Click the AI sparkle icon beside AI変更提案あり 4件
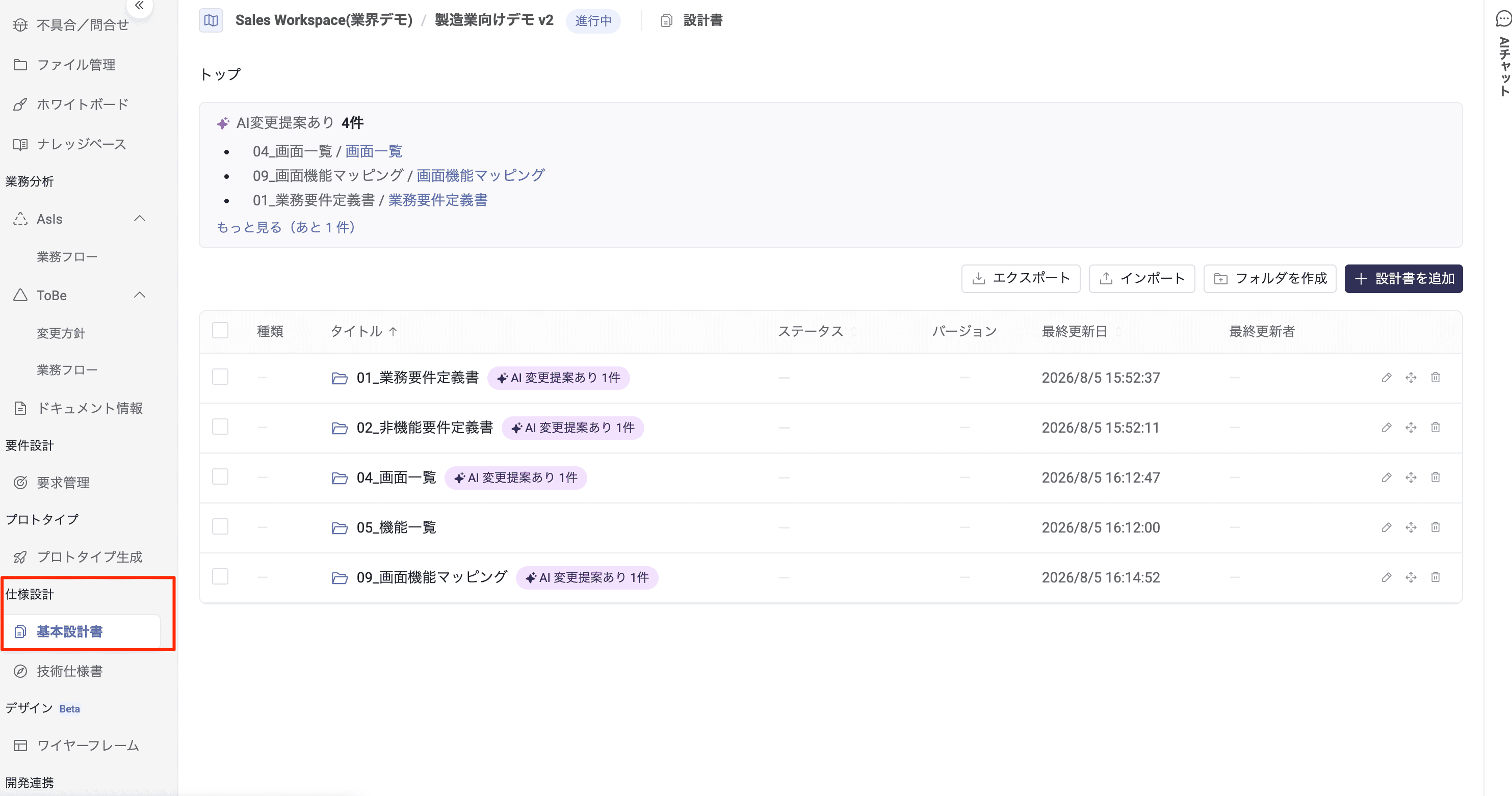Screen dimensions: 1512x796 (223, 123)
